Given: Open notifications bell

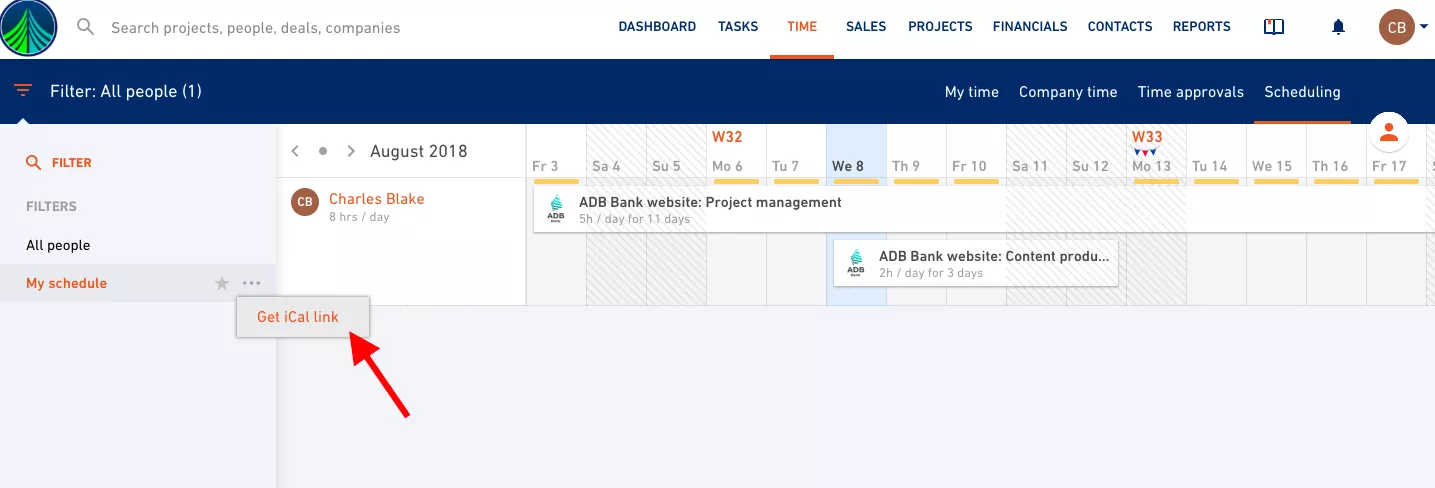Looking at the screenshot, I should [1339, 27].
